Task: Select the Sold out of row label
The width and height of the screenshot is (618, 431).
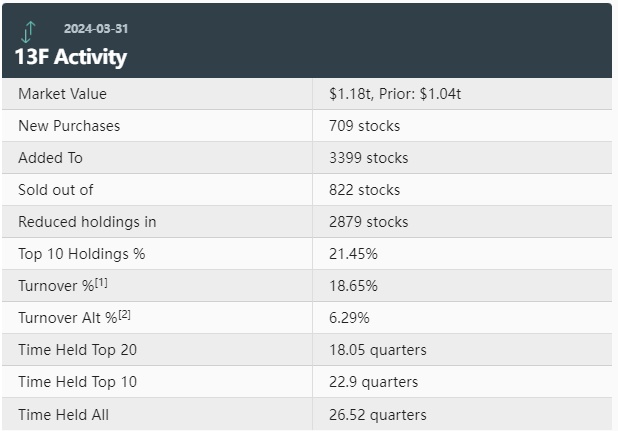Action: point(55,190)
